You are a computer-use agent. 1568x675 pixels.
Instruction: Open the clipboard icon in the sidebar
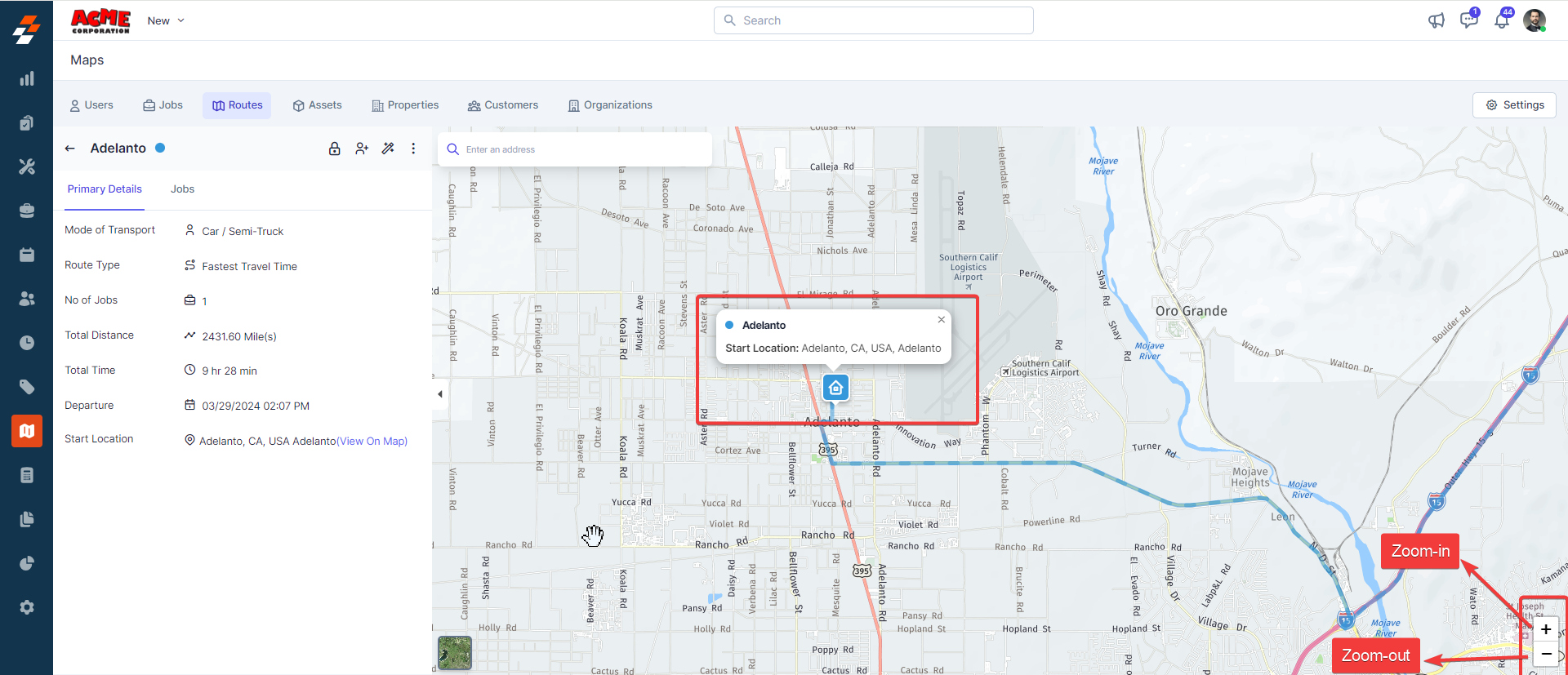[27, 122]
